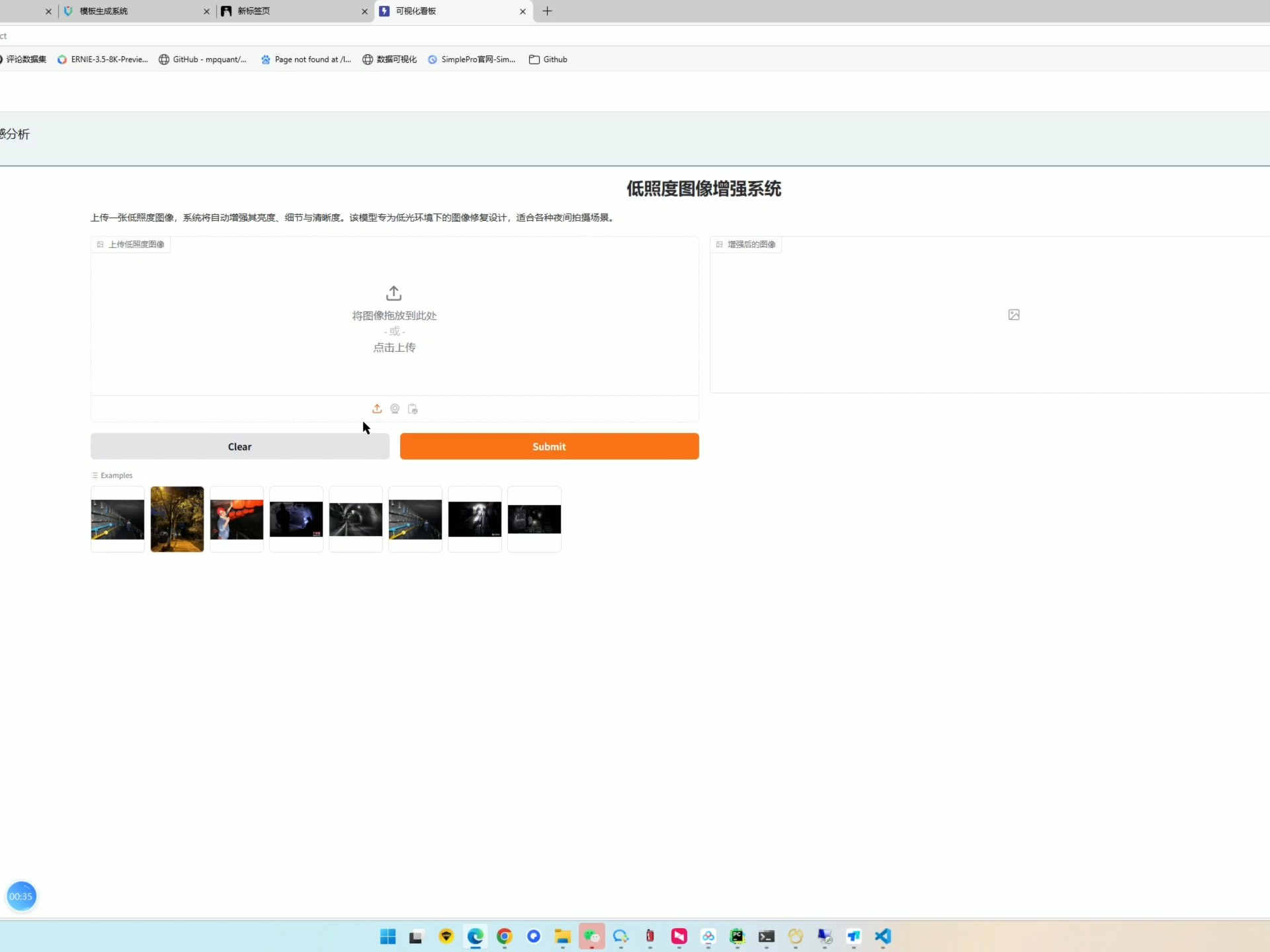Open the terminal from the taskbar
This screenshot has height=952, width=1270.
point(767,936)
